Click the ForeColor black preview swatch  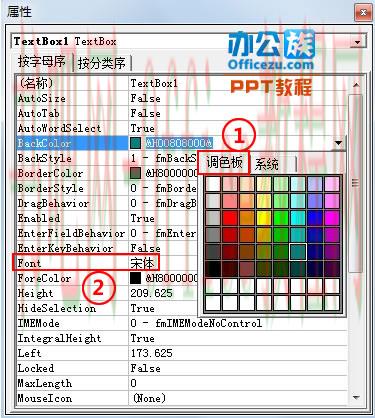[x=135, y=278]
